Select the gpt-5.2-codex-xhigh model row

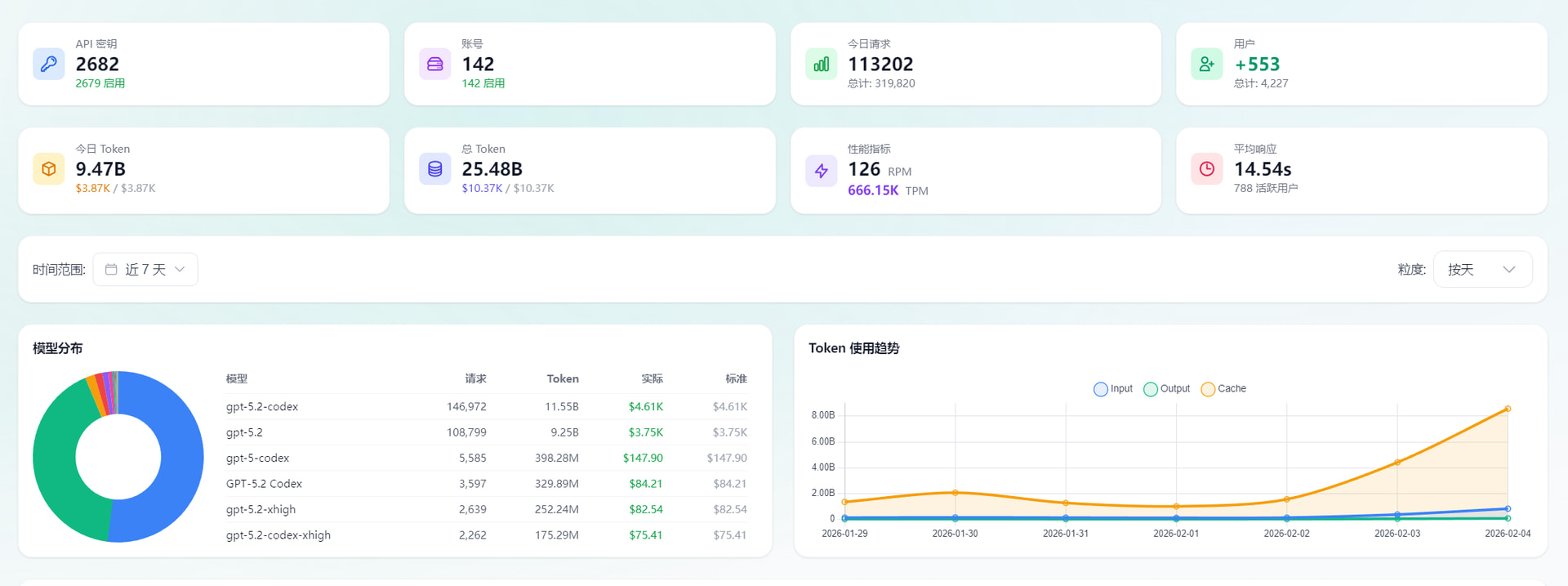pos(487,535)
